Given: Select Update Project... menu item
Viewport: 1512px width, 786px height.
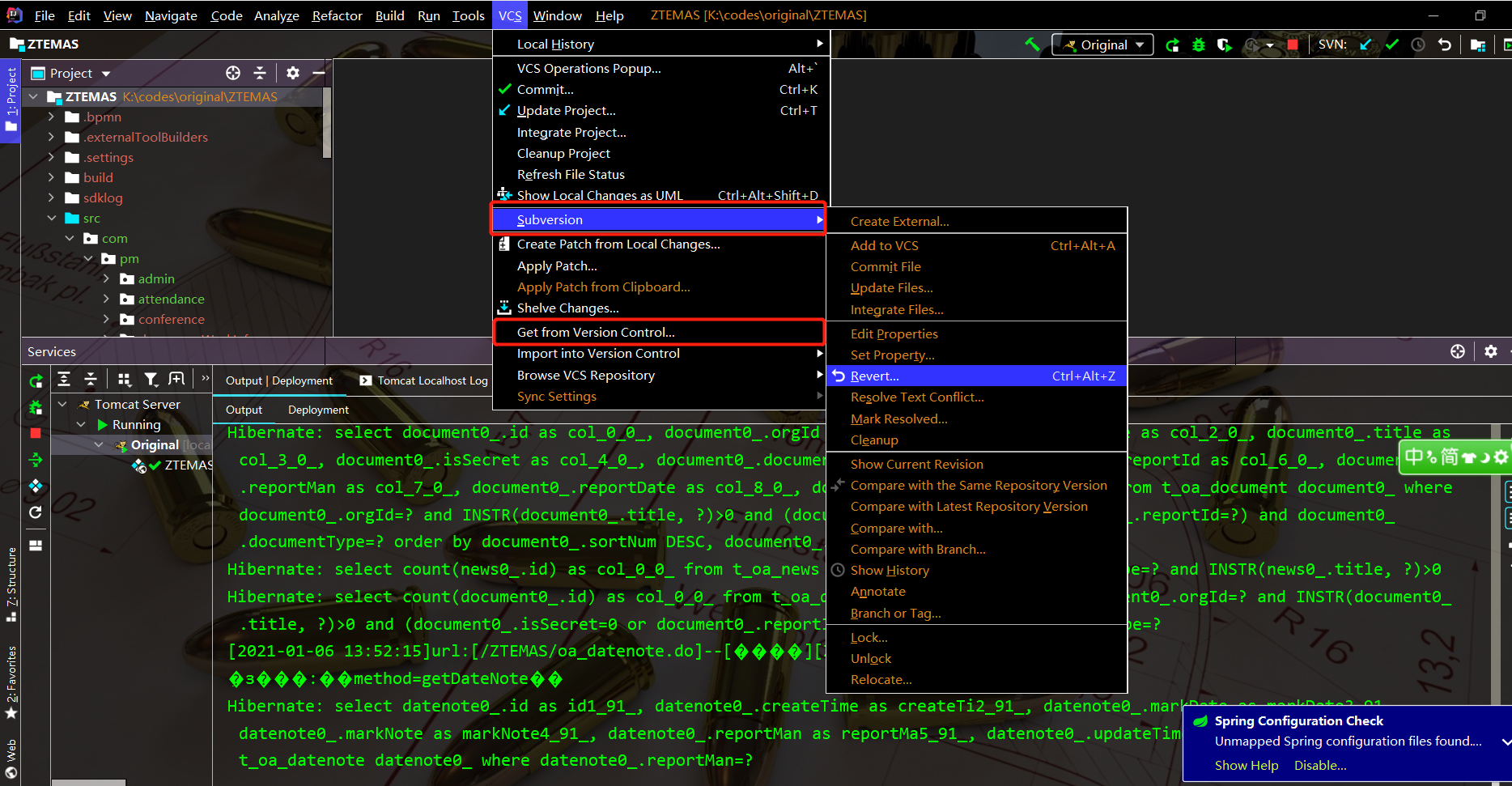Looking at the screenshot, I should (659, 110).
